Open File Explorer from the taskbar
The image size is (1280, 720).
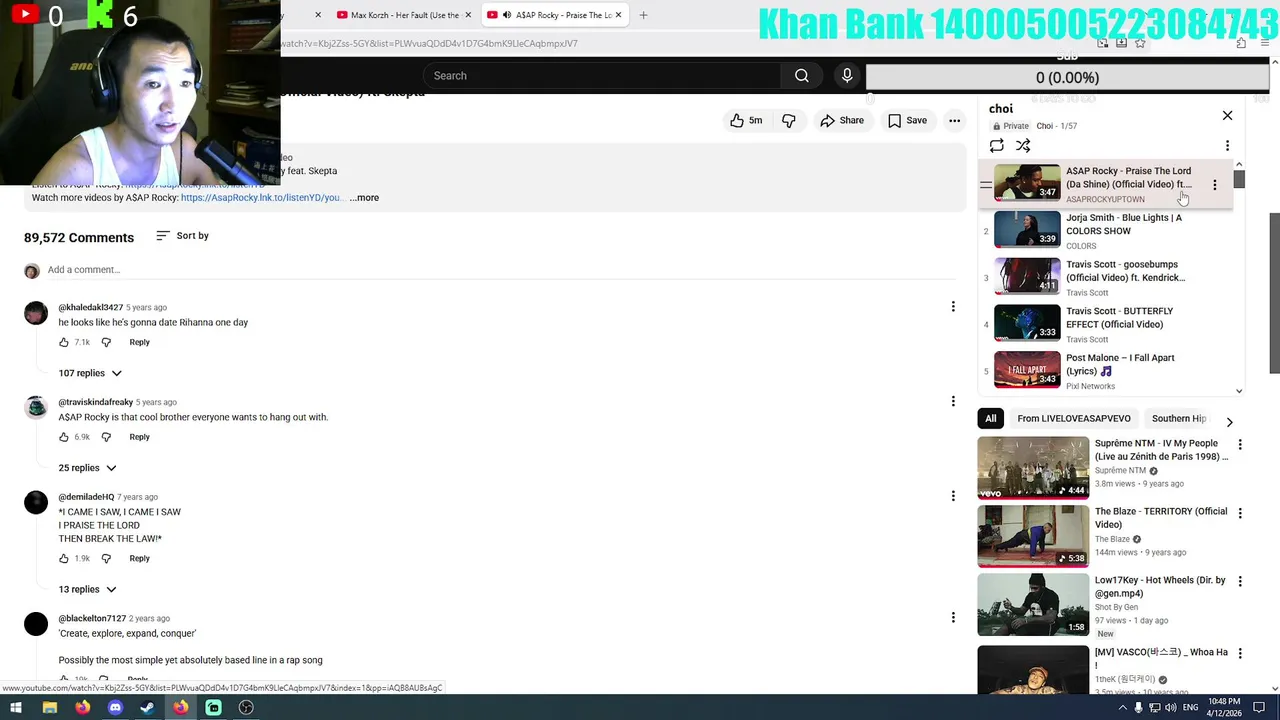point(49,708)
